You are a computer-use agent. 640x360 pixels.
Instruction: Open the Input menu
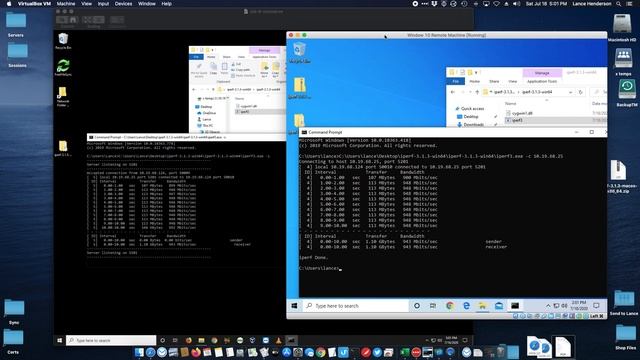(103, 4)
